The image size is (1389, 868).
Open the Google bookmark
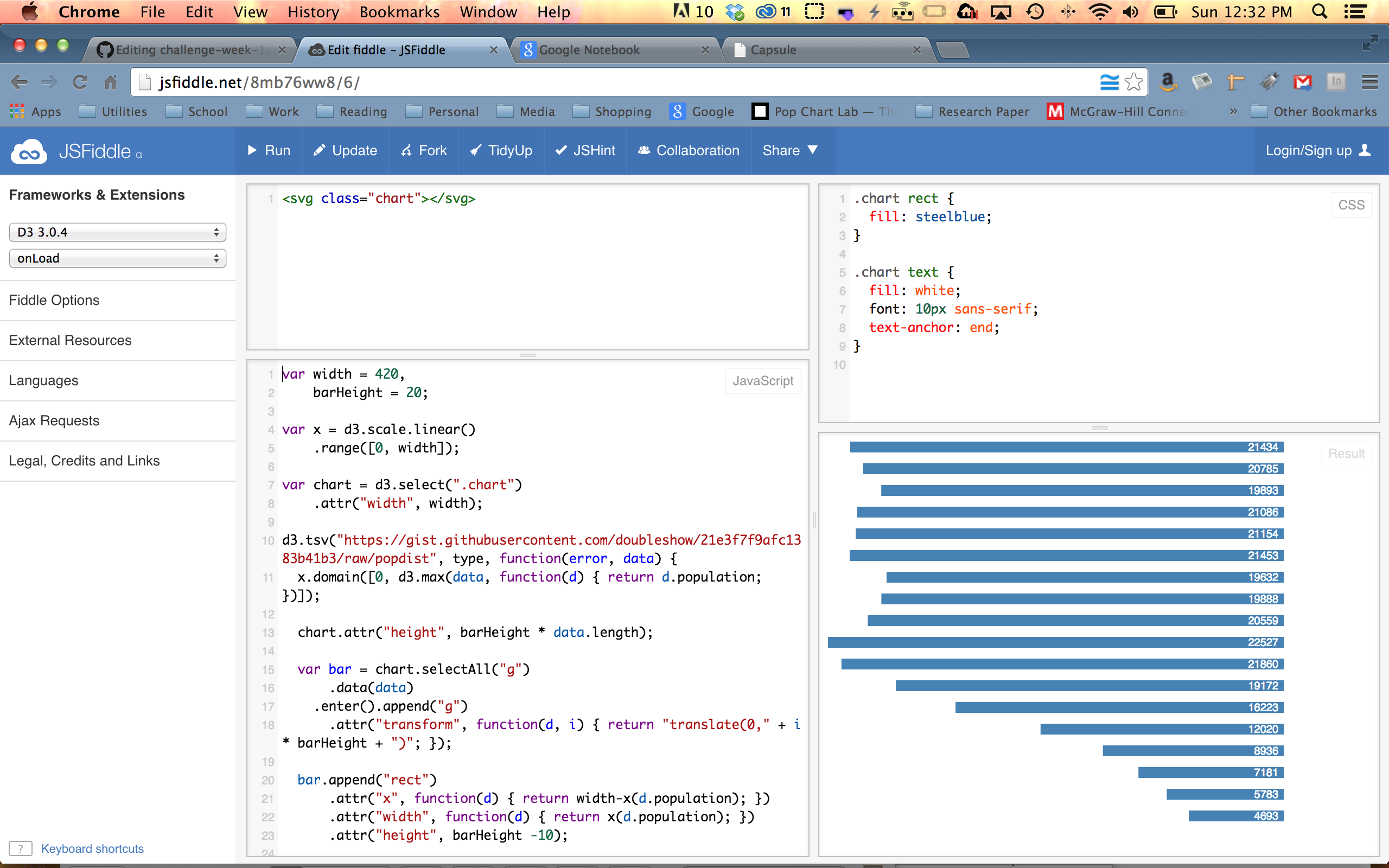702,111
